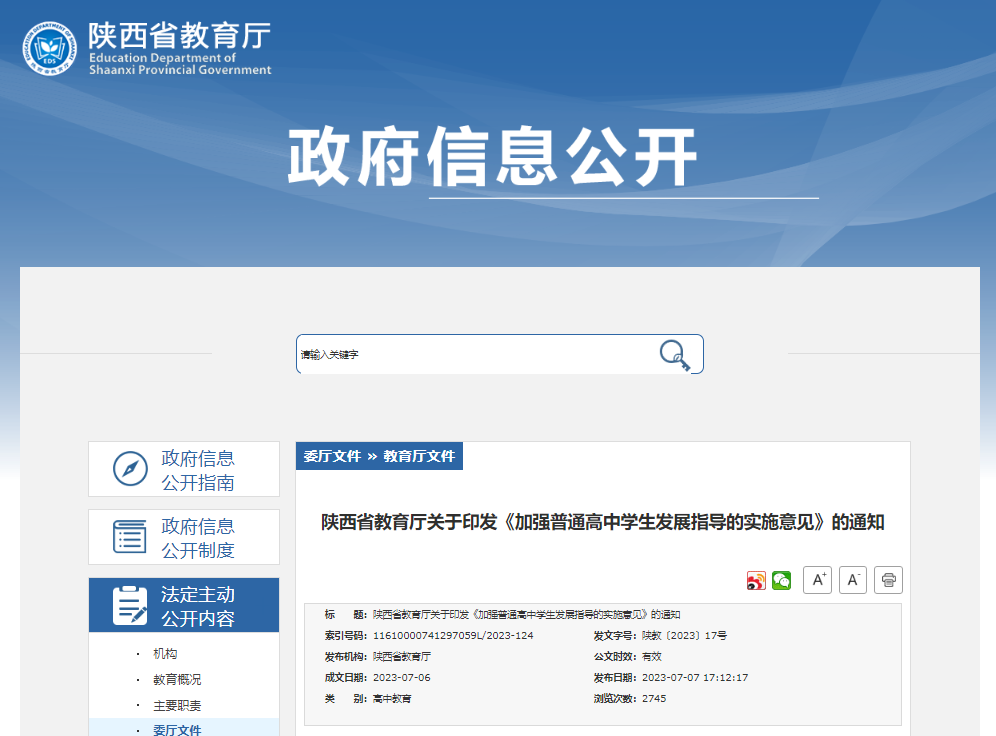Share the article to Weibo
Image resolution: width=996 pixels, height=736 pixels.
click(x=756, y=580)
